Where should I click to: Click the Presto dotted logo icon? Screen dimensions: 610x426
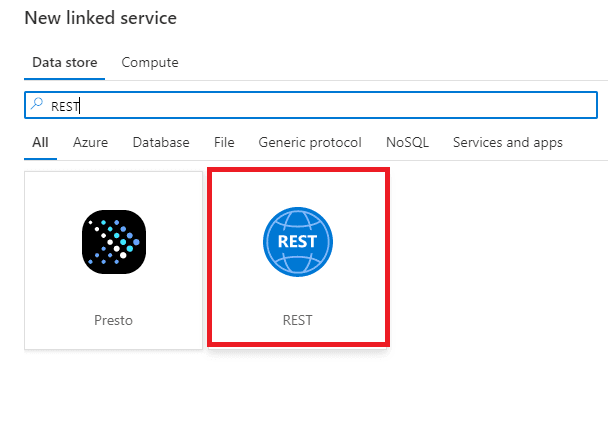tap(113, 241)
